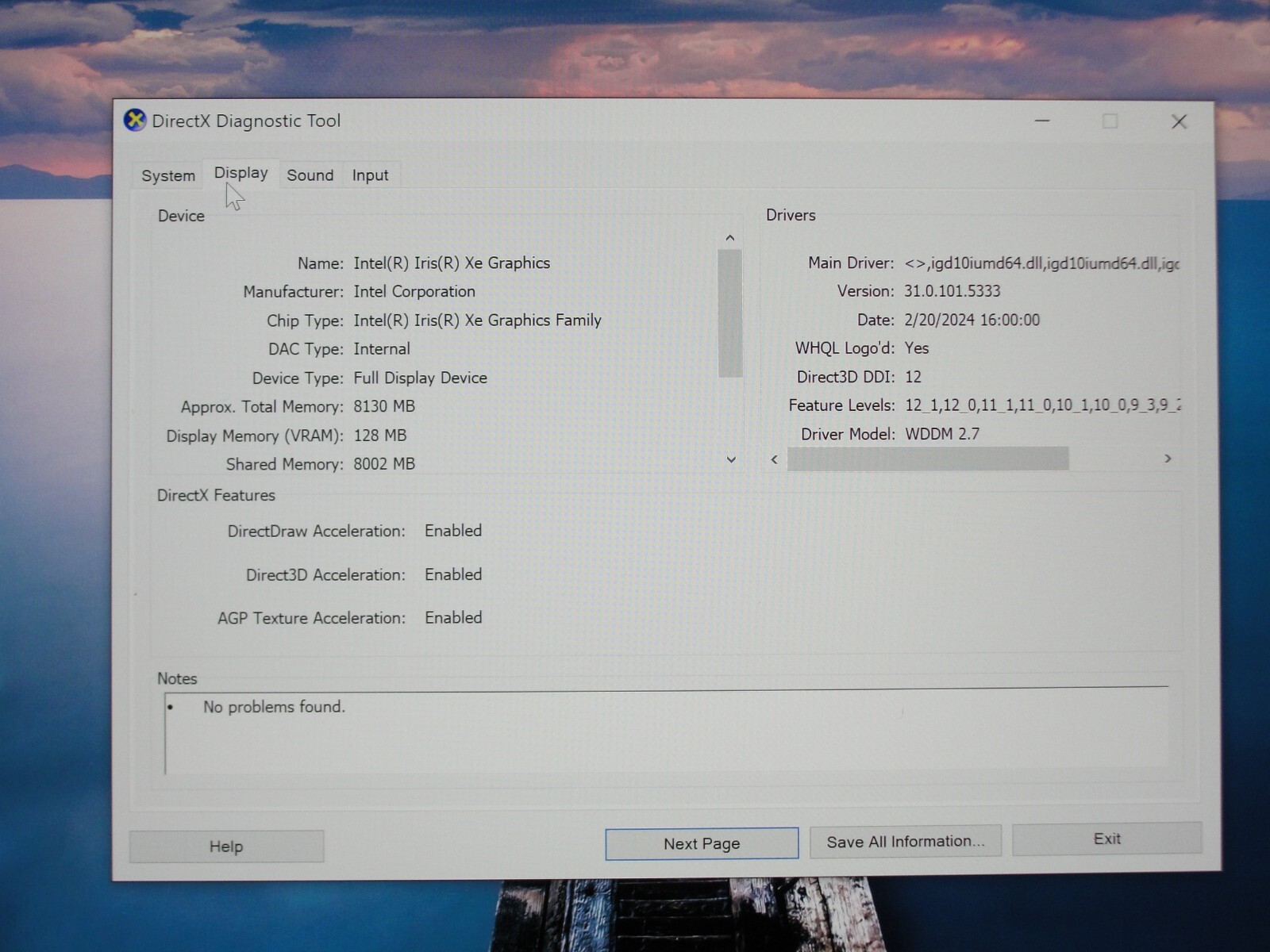Click the 'Full Display Device' value

click(420, 378)
